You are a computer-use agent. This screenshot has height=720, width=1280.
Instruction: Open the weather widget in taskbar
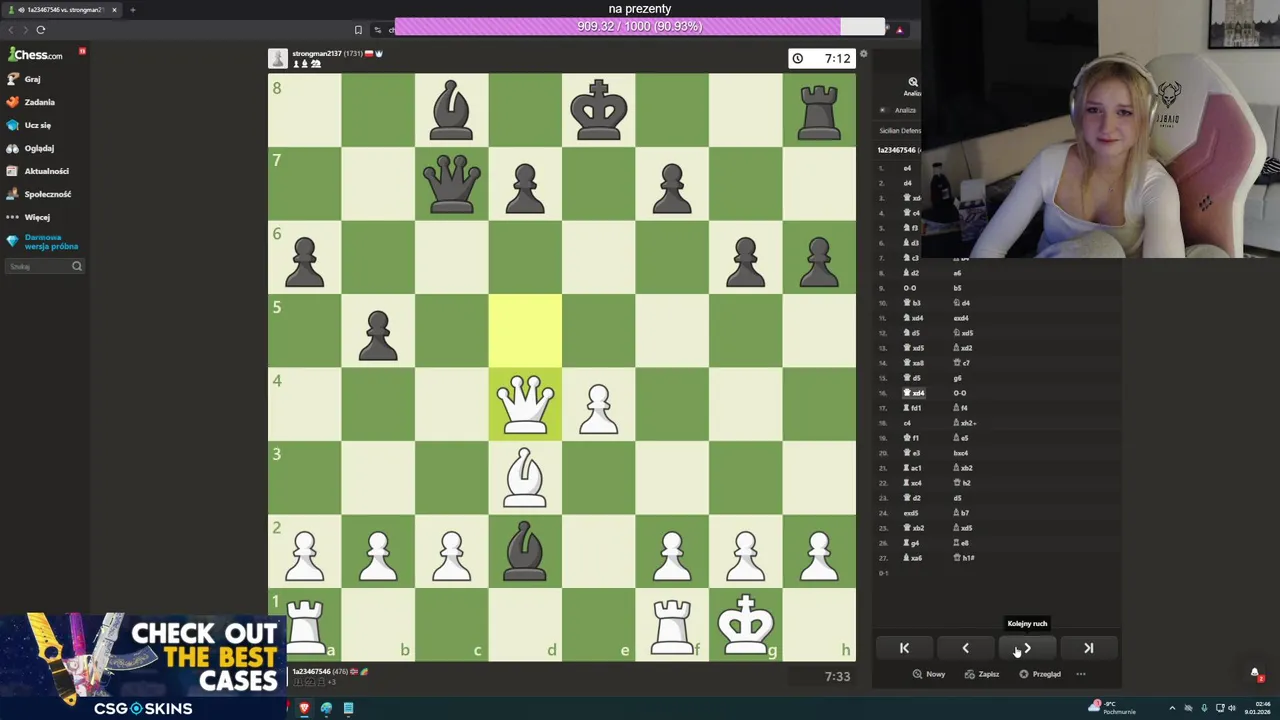pos(1112,708)
